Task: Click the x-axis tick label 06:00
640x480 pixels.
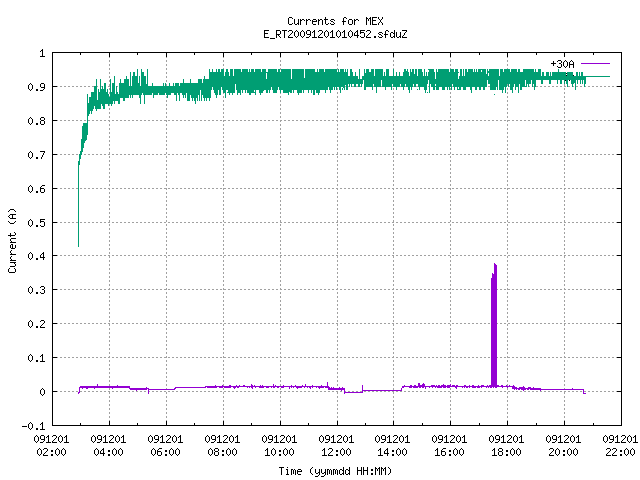Action: (165, 452)
